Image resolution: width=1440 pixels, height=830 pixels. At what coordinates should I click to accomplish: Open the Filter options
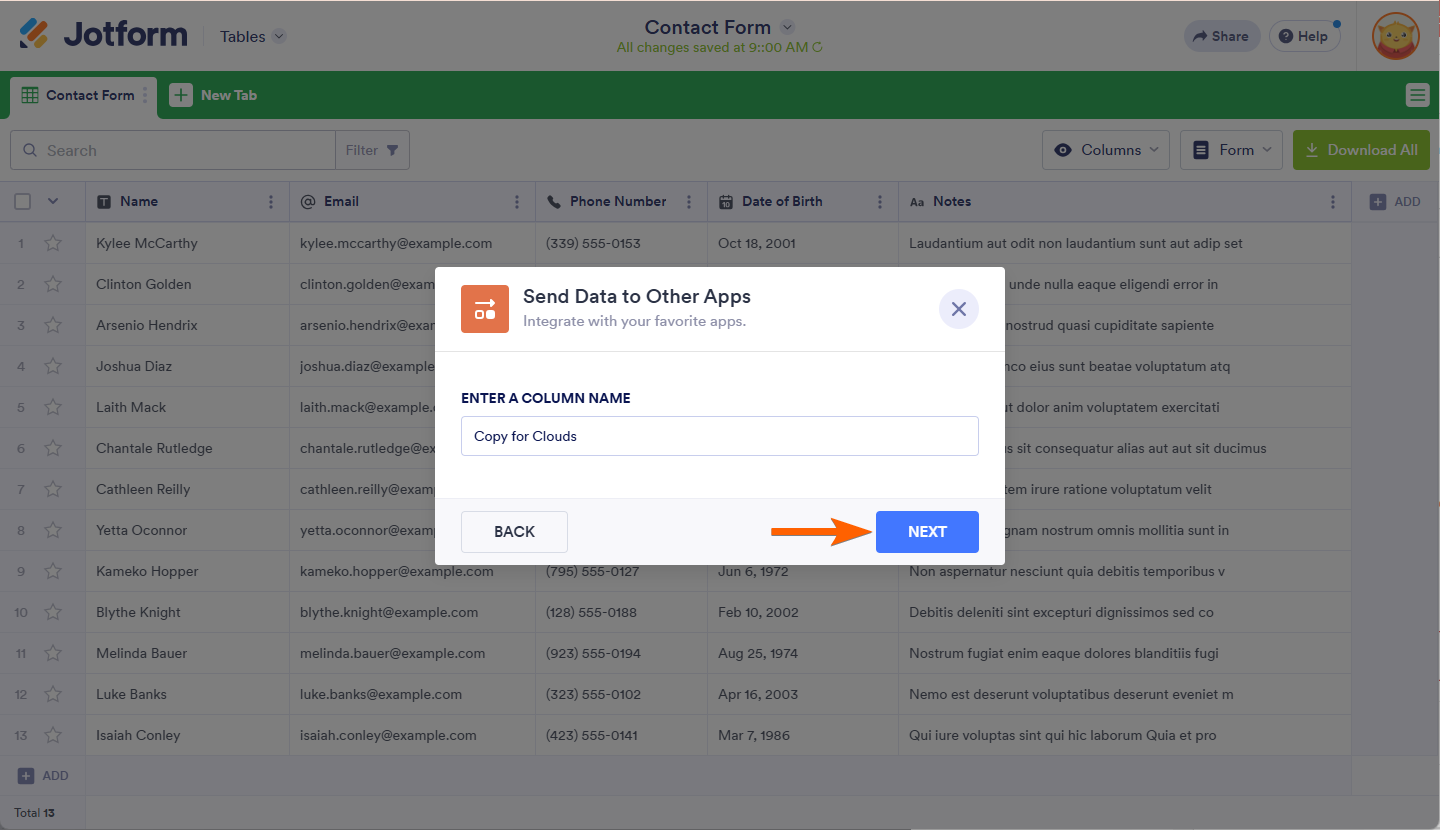pyautogui.click(x=372, y=150)
